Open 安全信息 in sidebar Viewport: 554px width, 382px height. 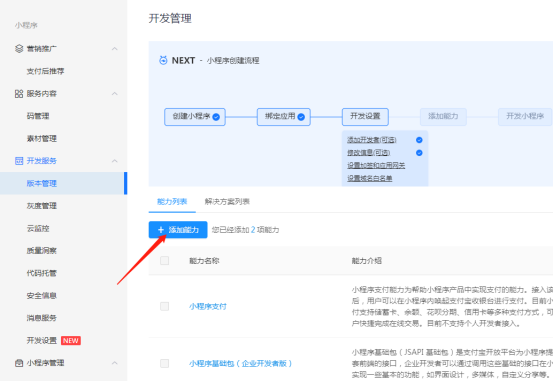click(x=42, y=295)
